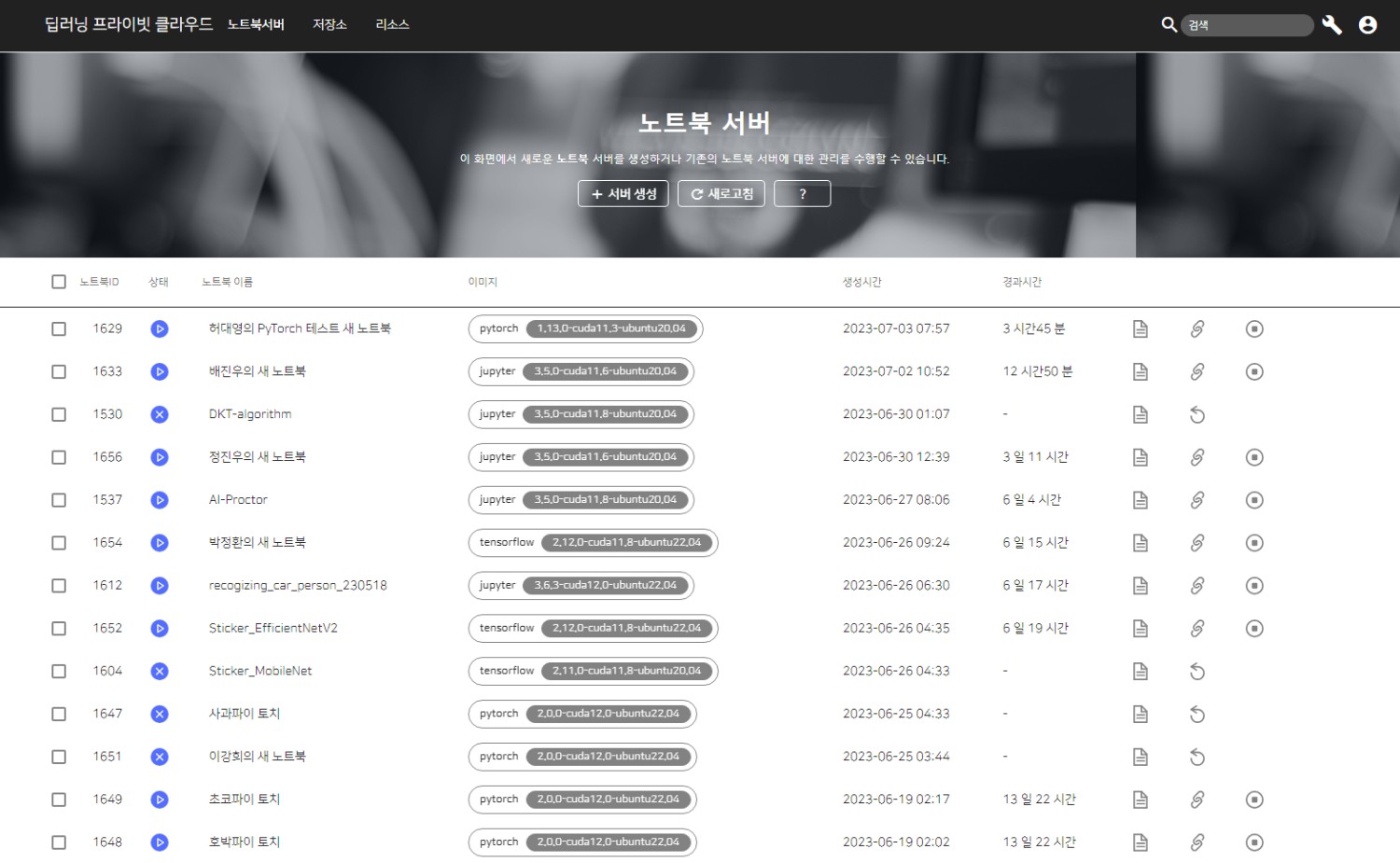Image resolution: width=1400 pixels, height=863 pixels.
Task: Check the notebook 1656 checkbox
Action: 59,457
